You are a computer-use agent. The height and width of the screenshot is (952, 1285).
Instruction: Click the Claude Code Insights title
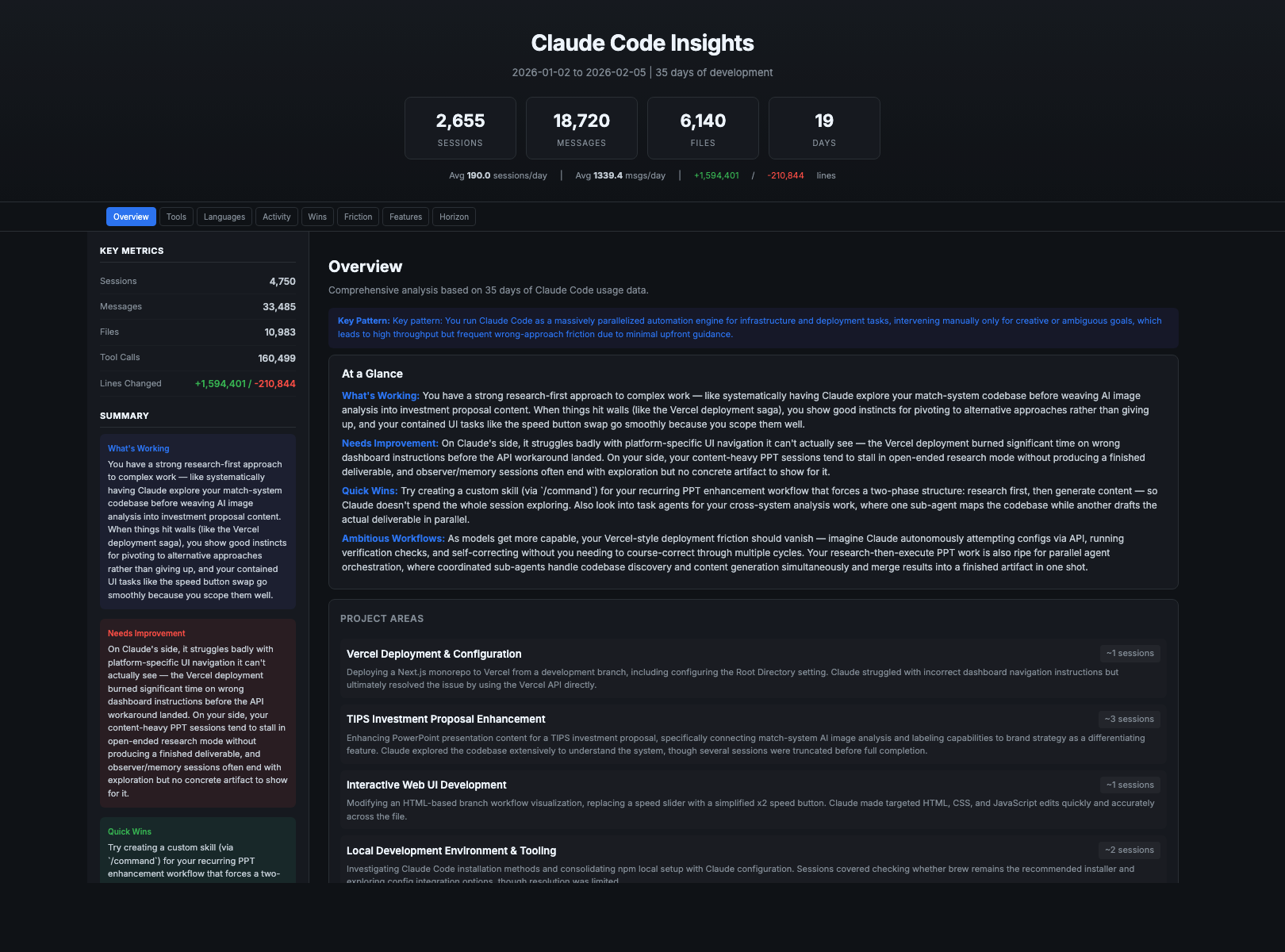642,43
